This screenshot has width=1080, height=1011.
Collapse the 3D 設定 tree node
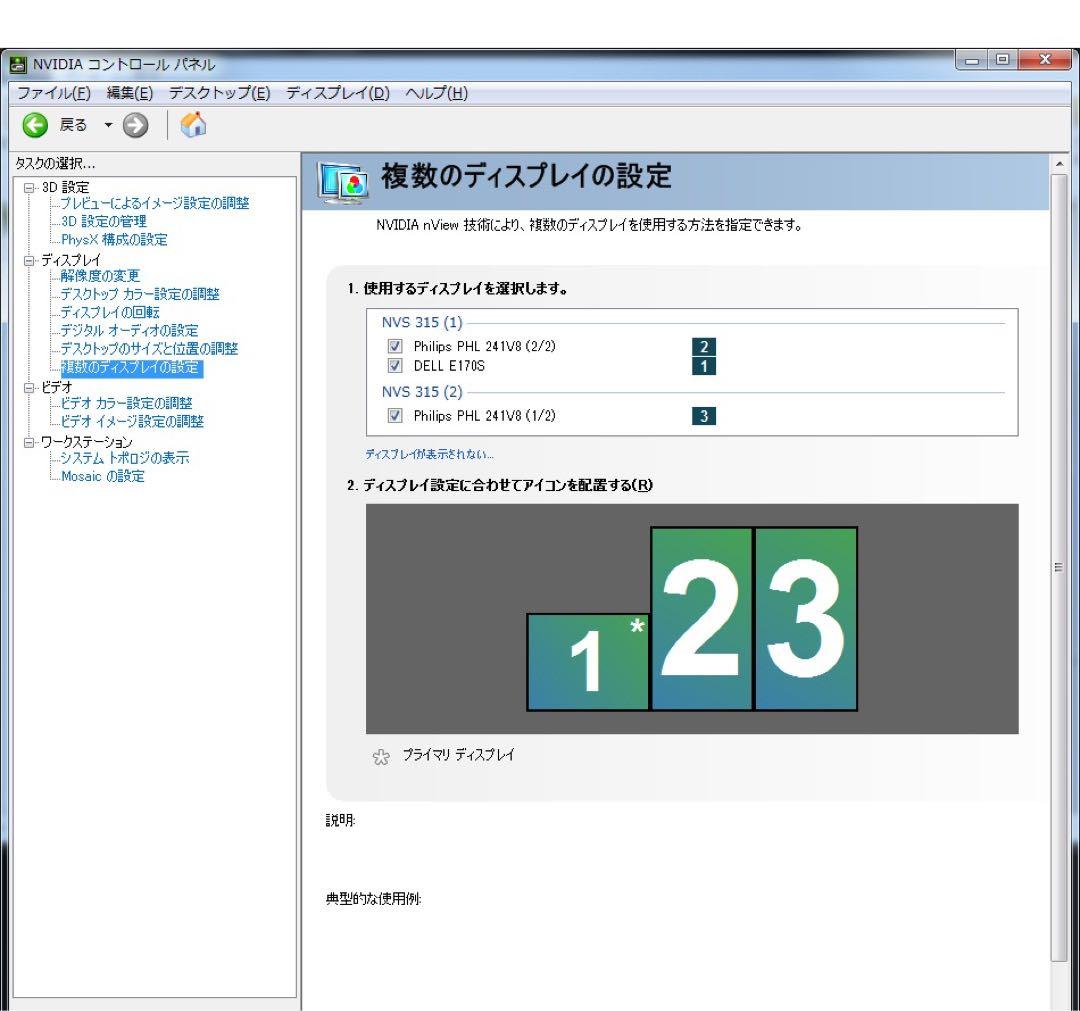coord(29,187)
